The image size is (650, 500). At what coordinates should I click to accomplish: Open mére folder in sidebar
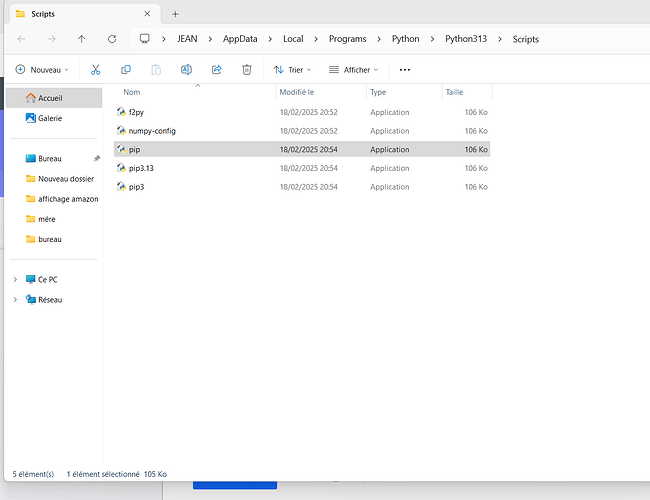(54, 219)
